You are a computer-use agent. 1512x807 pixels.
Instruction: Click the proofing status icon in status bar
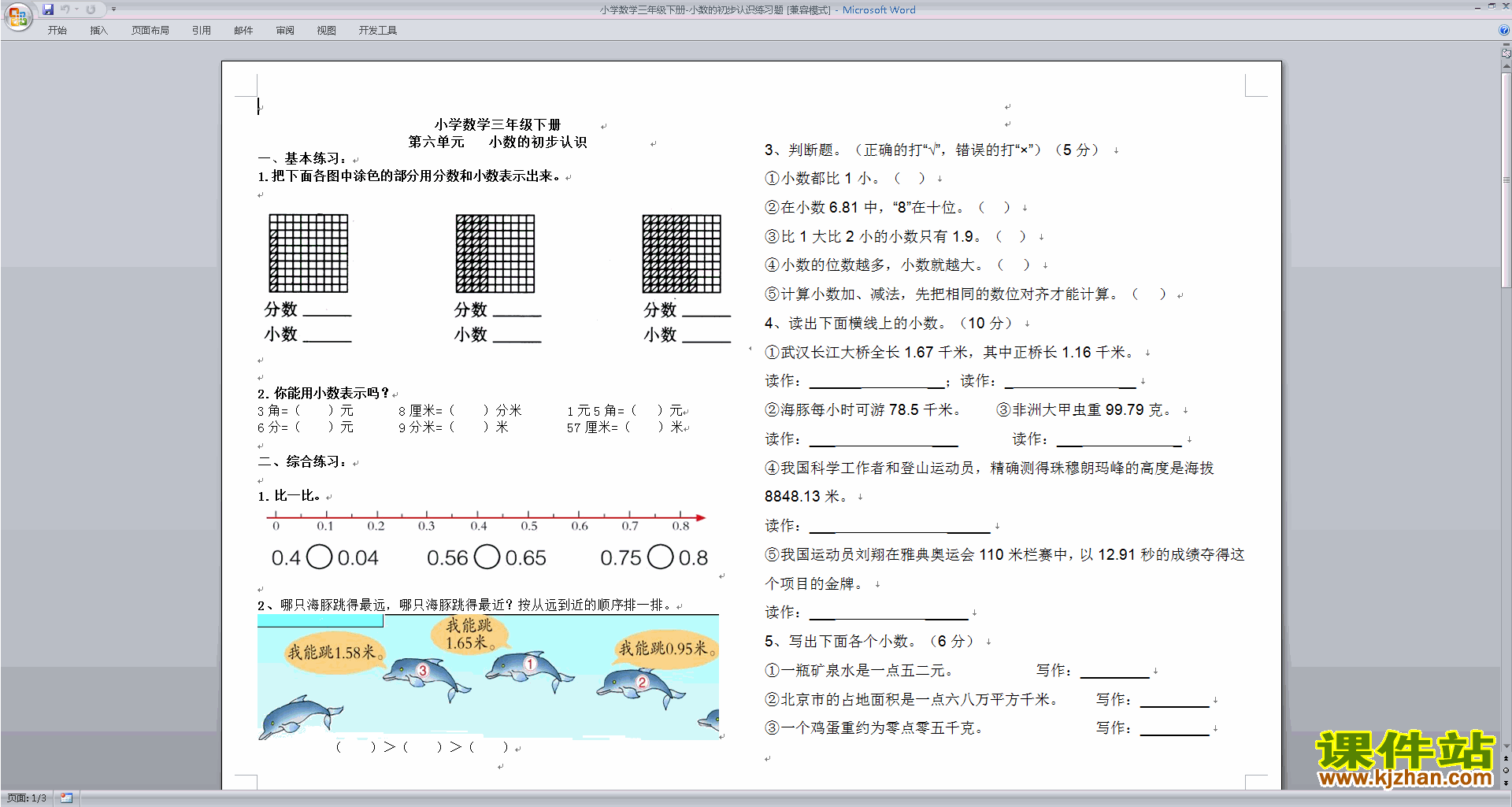[x=66, y=798]
